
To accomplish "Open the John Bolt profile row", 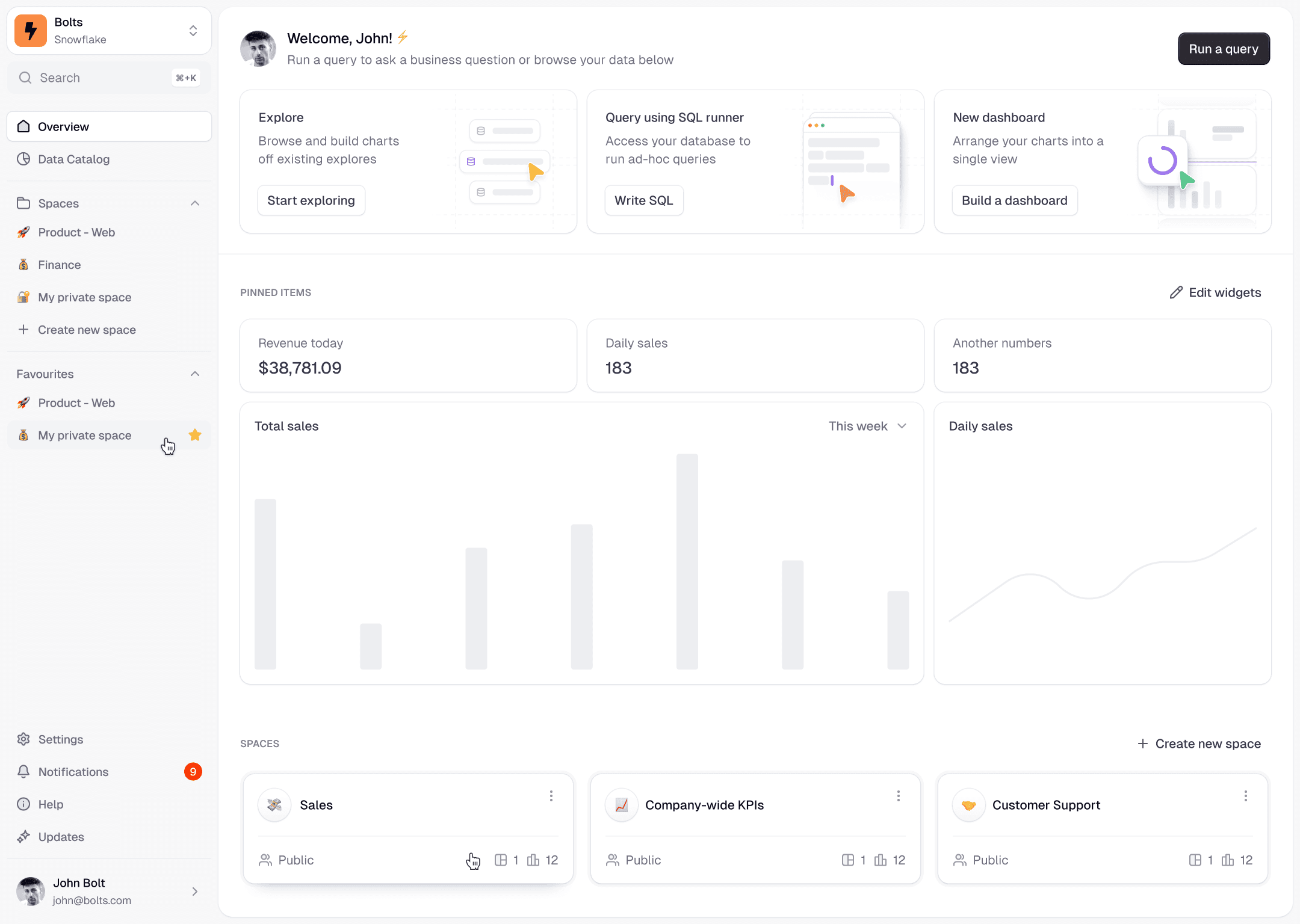I will 109,891.
